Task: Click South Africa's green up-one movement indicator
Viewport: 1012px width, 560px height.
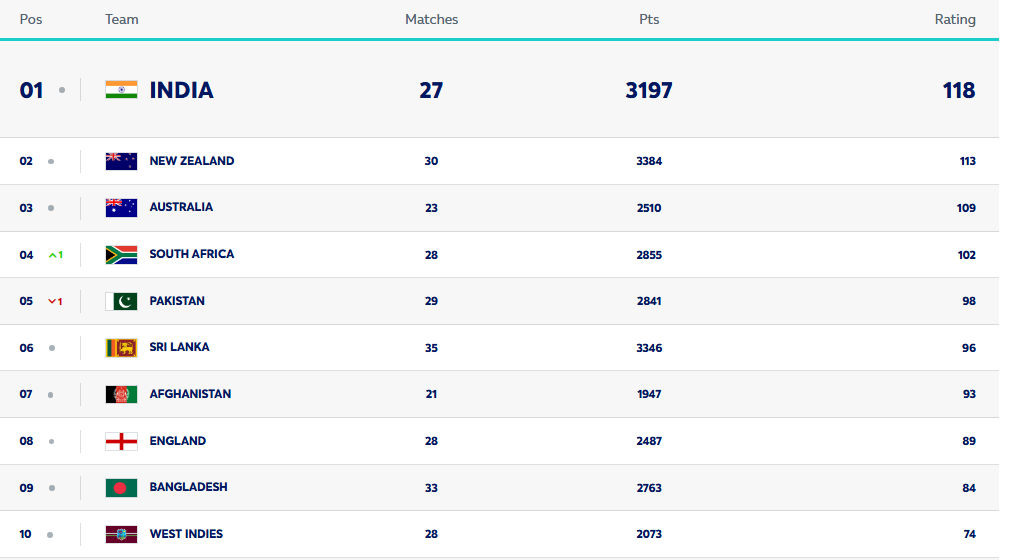Action: [56, 255]
